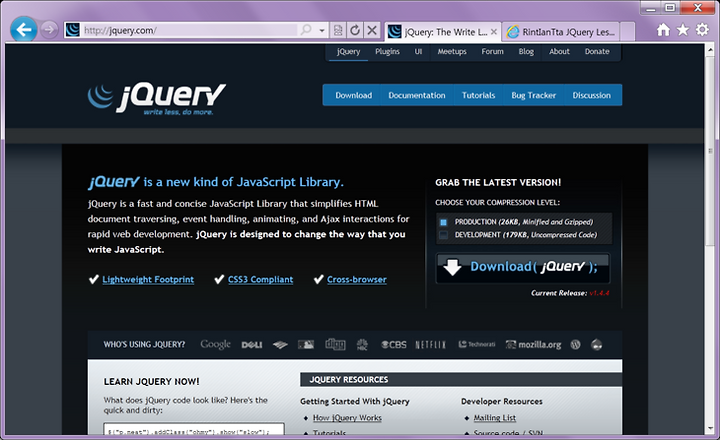Image resolution: width=720 pixels, height=440 pixels.
Task: Click the CBS logo icon
Action: point(394,344)
